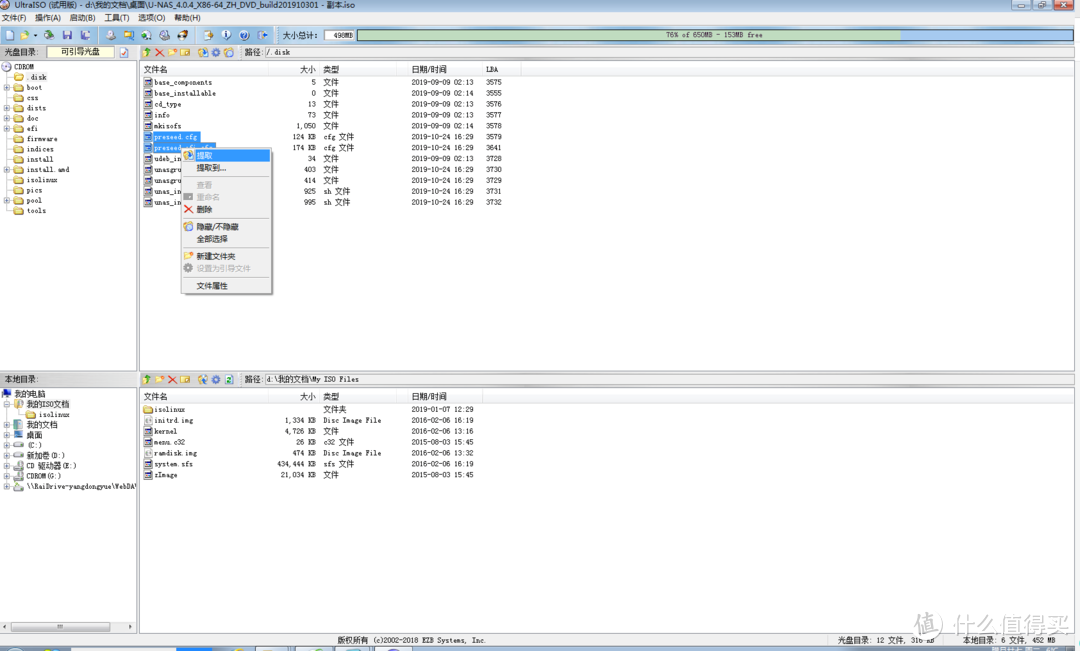Click Add Files icon in ISO pane toolbar
Screen dimensions: 1080x651
click(x=185, y=52)
